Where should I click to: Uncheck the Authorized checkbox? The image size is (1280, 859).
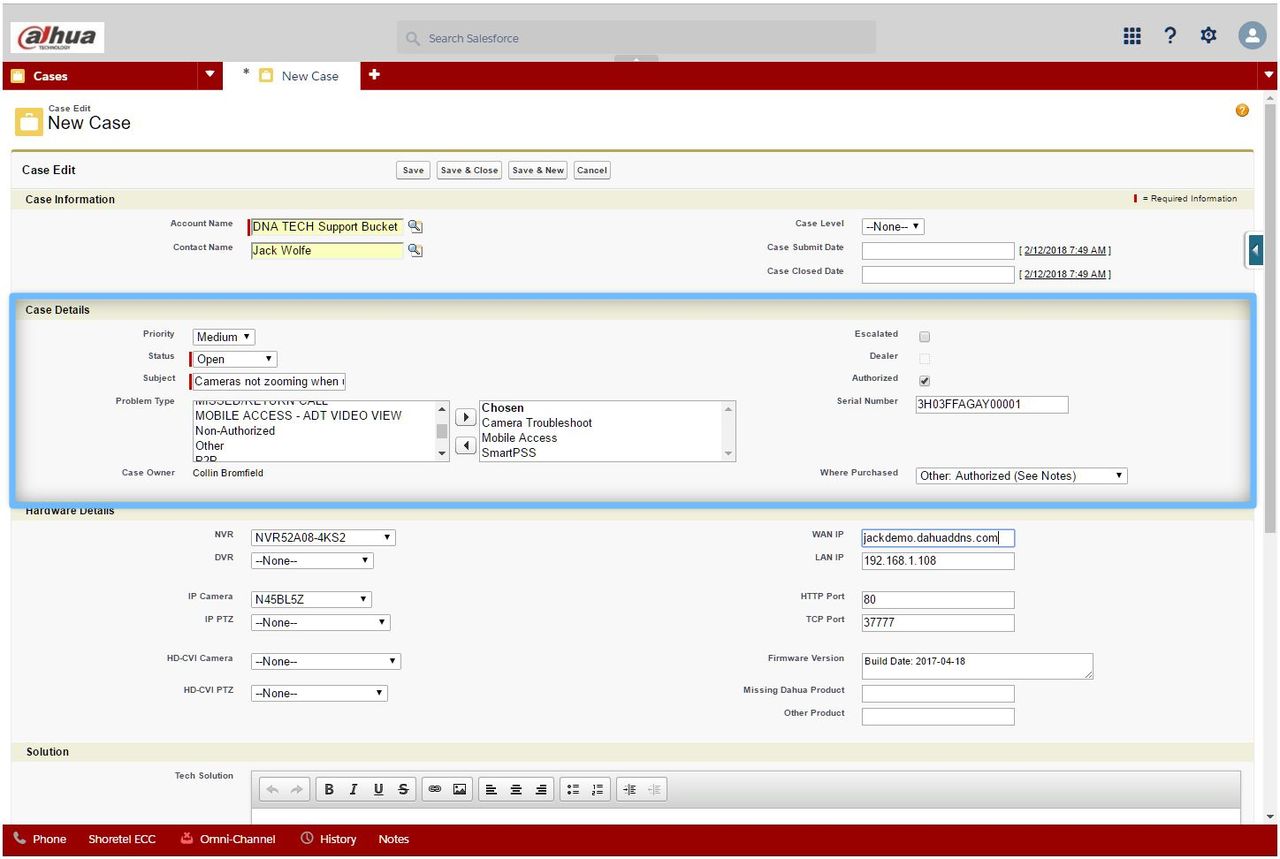[924, 381]
